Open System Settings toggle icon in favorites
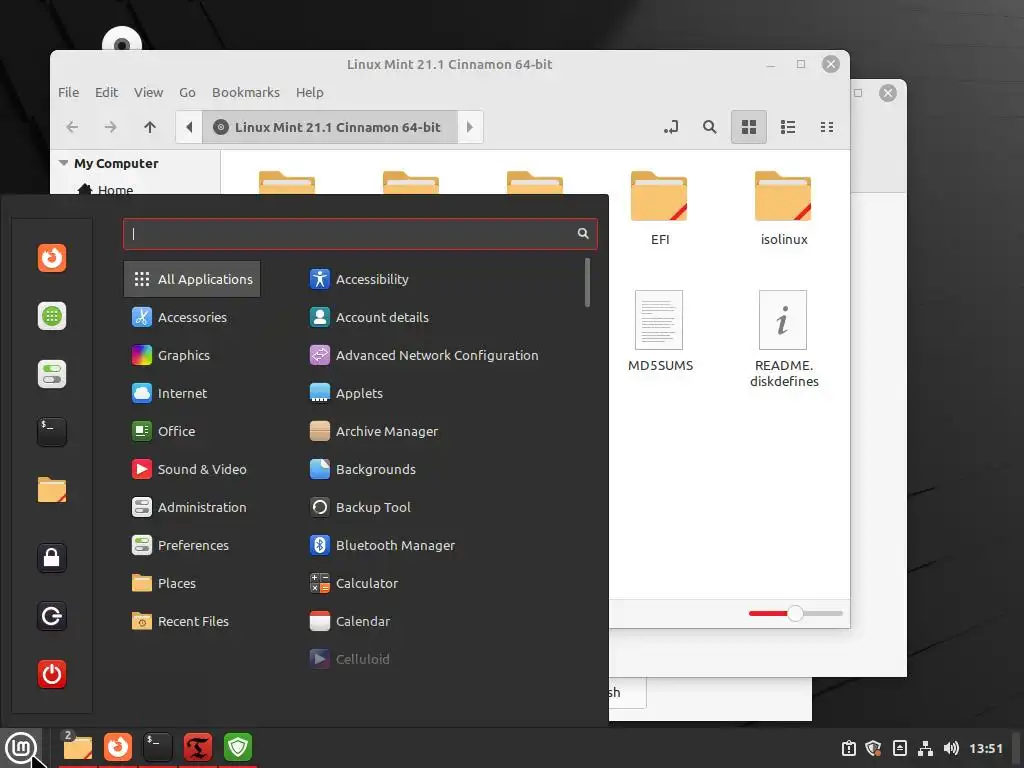Viewport: 1024px width, 768px height. point(52,374)
